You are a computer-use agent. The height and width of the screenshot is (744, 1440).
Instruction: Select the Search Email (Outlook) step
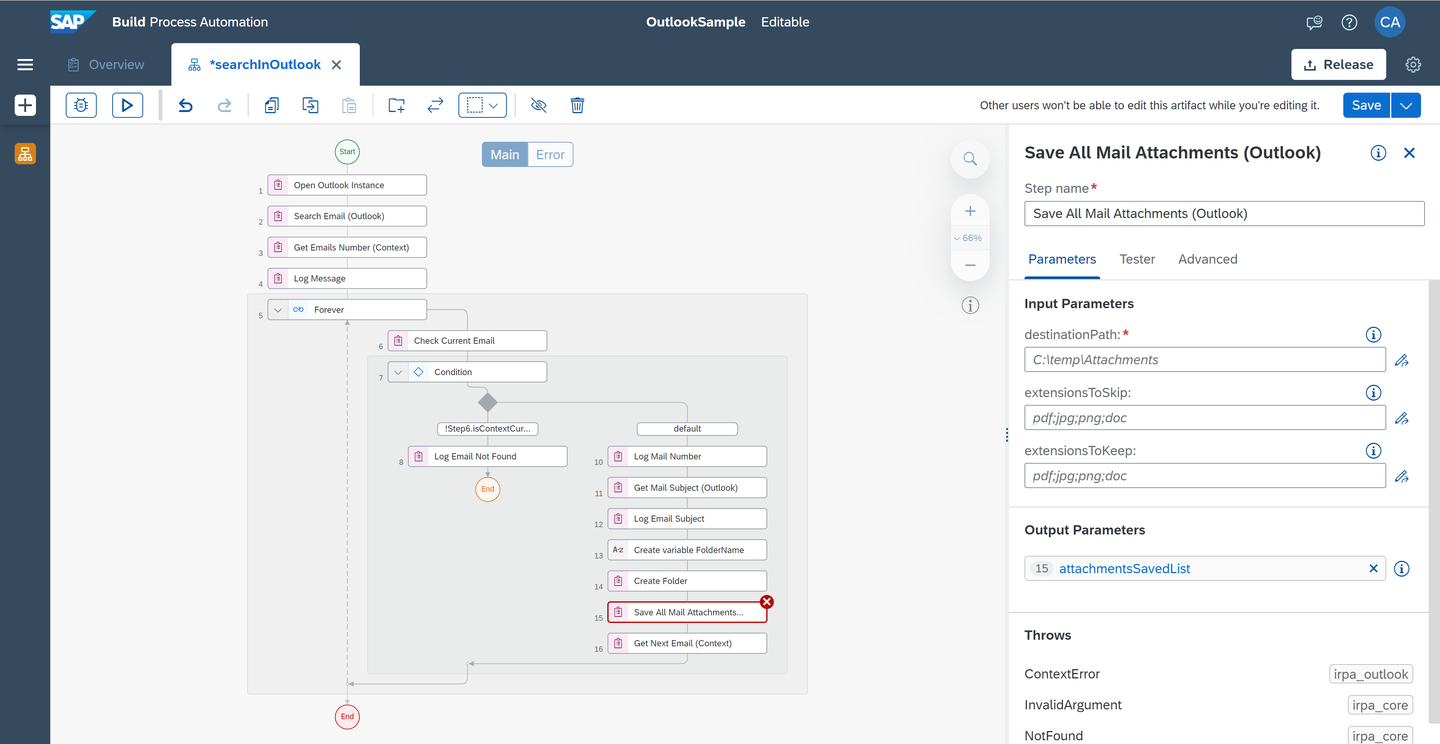pyautogui.click(x=347, y=216)
